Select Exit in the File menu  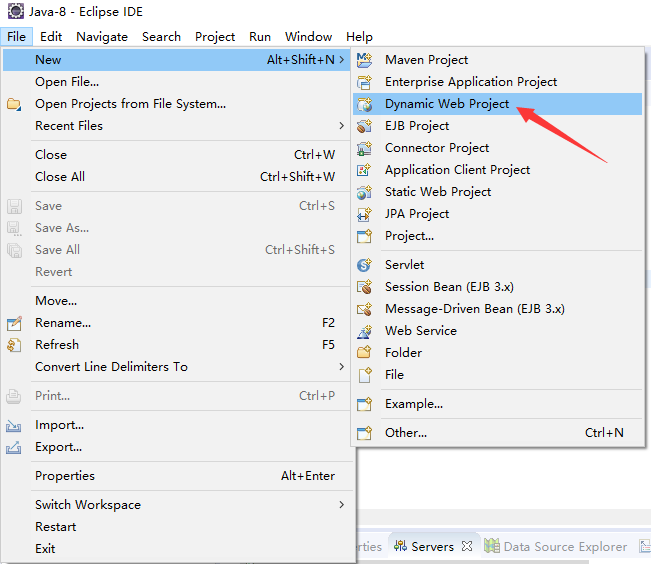176,549
